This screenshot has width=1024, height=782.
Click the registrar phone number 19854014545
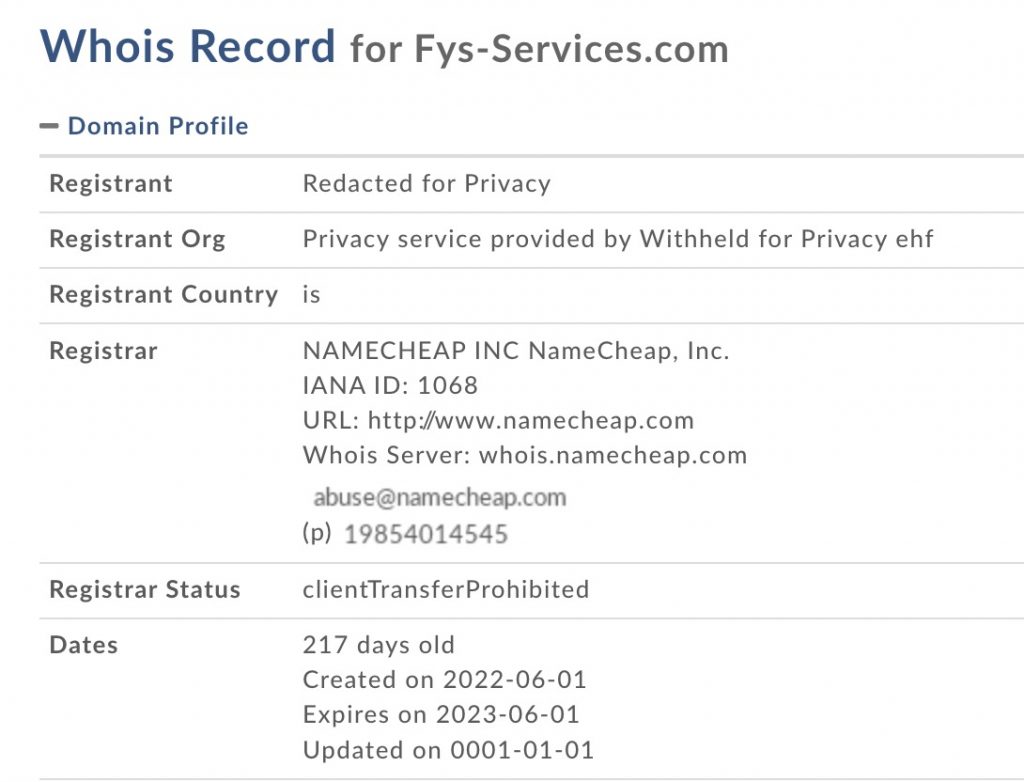pos(425,534)
